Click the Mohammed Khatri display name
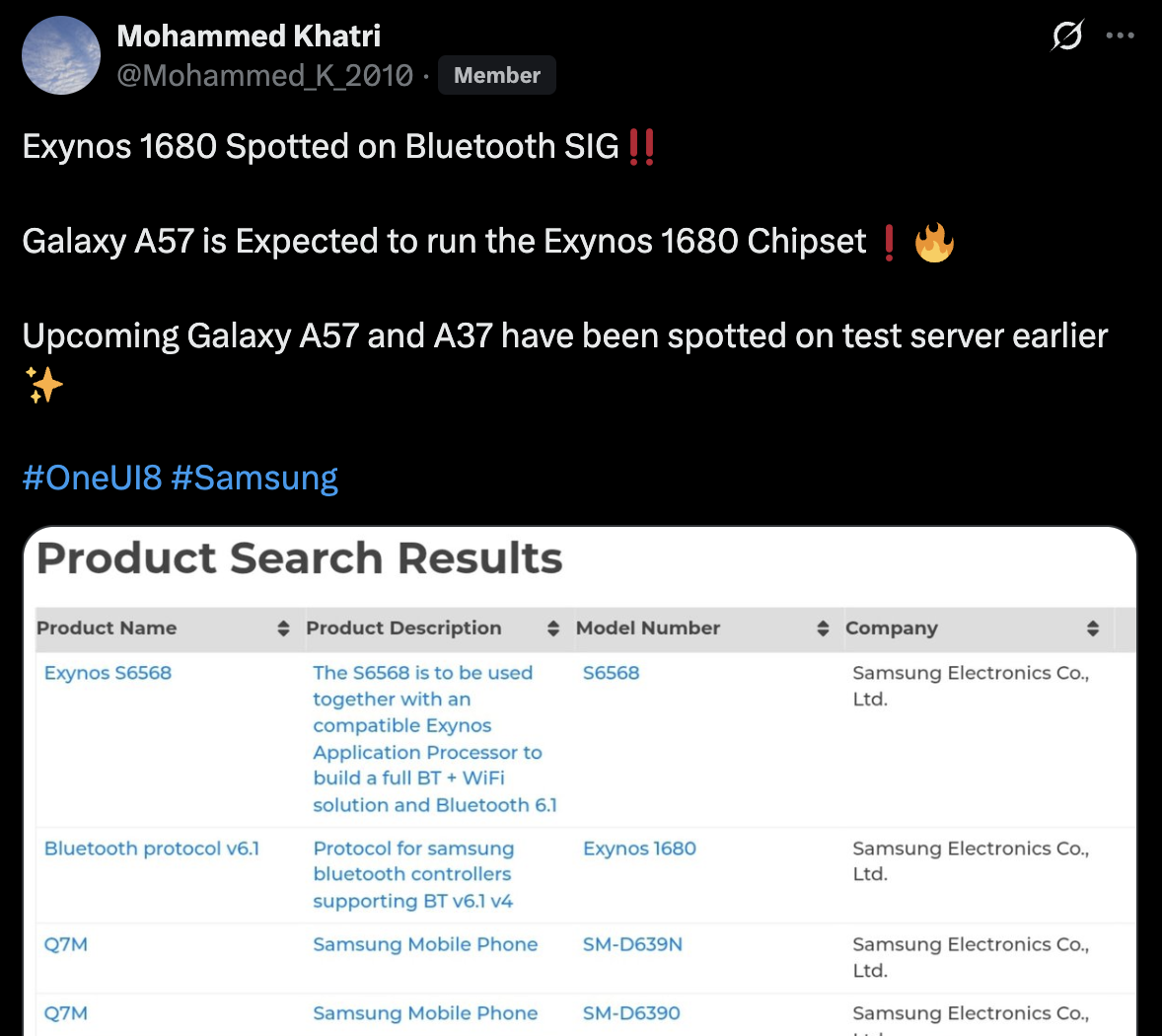1162x1036 pixels. (x=249, y=36)
